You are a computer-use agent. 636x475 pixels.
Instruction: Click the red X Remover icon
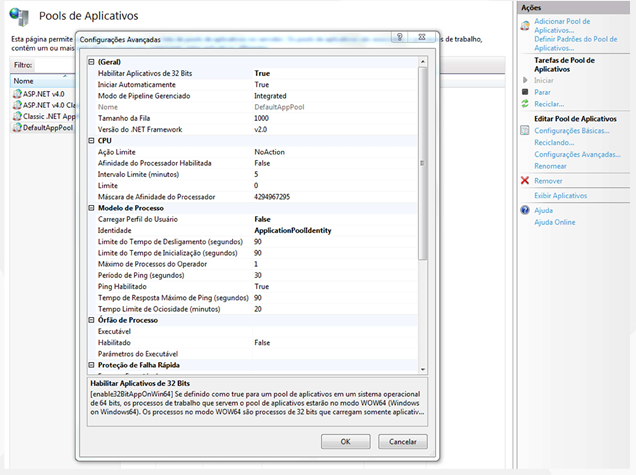[525, 181]
